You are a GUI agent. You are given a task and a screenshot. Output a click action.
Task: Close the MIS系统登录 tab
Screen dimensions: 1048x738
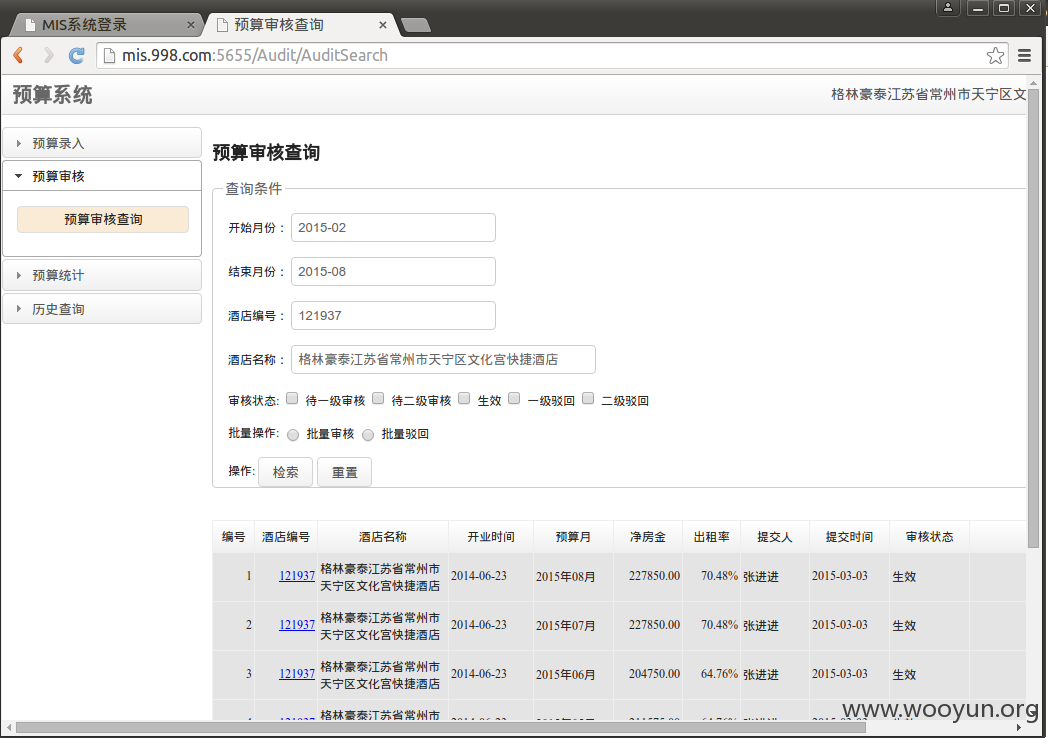[190, 25]
